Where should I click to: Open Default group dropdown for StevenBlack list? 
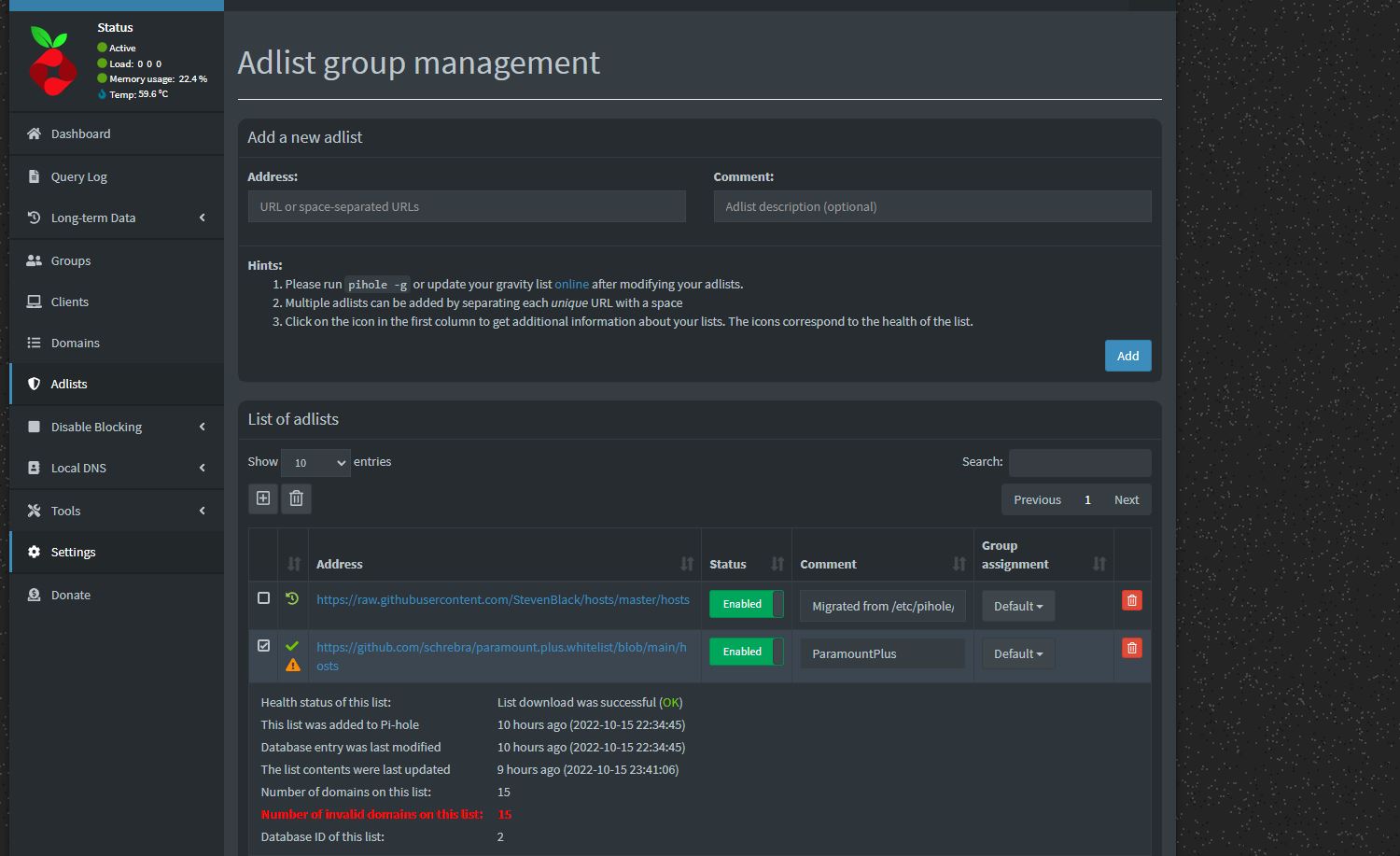coord(1018,606)
